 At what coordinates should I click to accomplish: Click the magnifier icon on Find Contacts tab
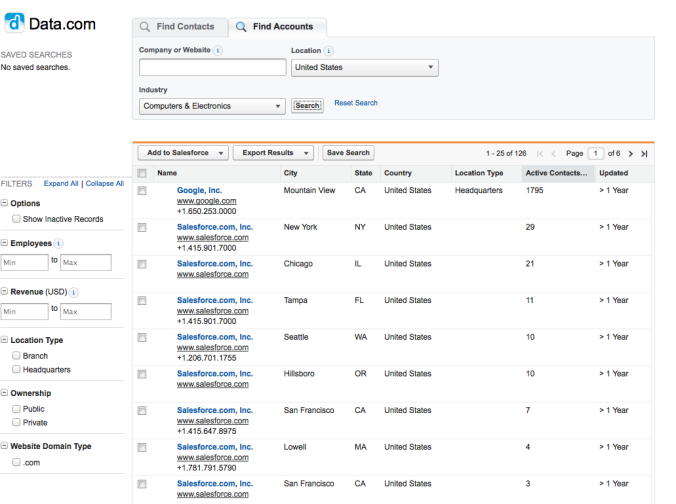(x=145, y=27)
